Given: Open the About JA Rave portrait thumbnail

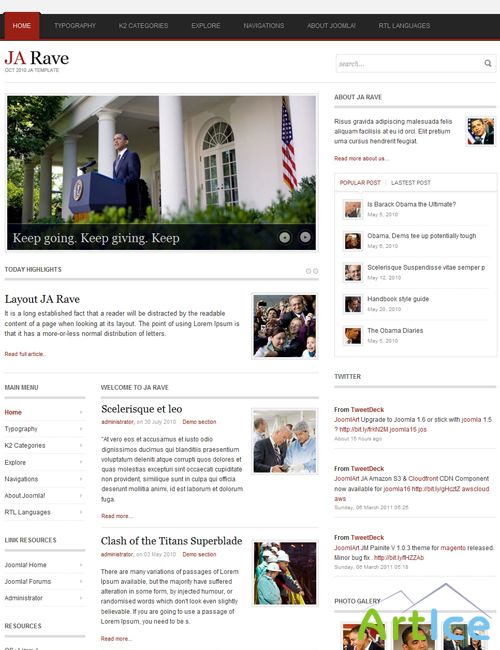Looking at the screenshot, I should click(481, 131).
